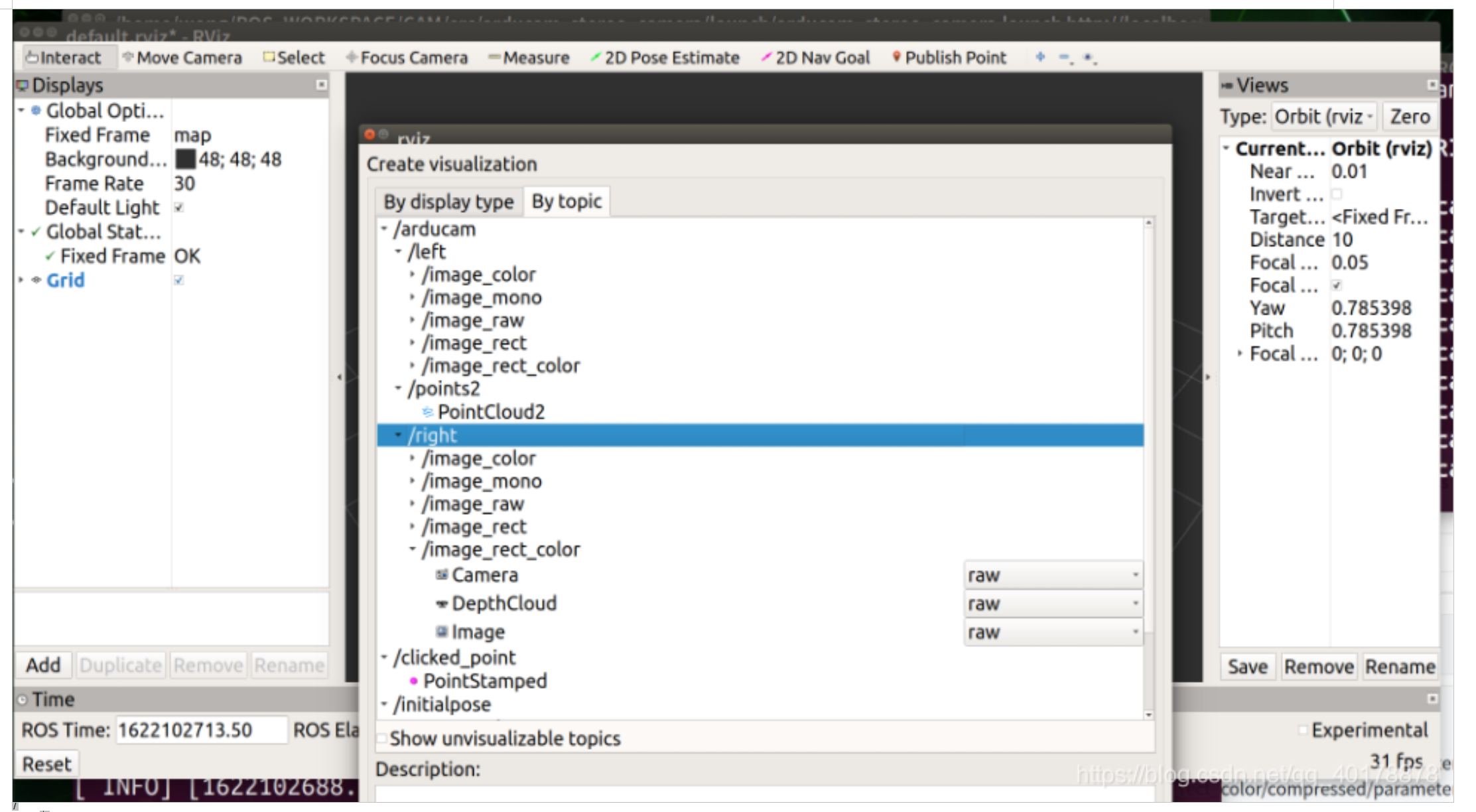This screenshot has width=1476, height=812.
Task: Open the view Type dropdown showing Orbit
Action: point(1324,115)
